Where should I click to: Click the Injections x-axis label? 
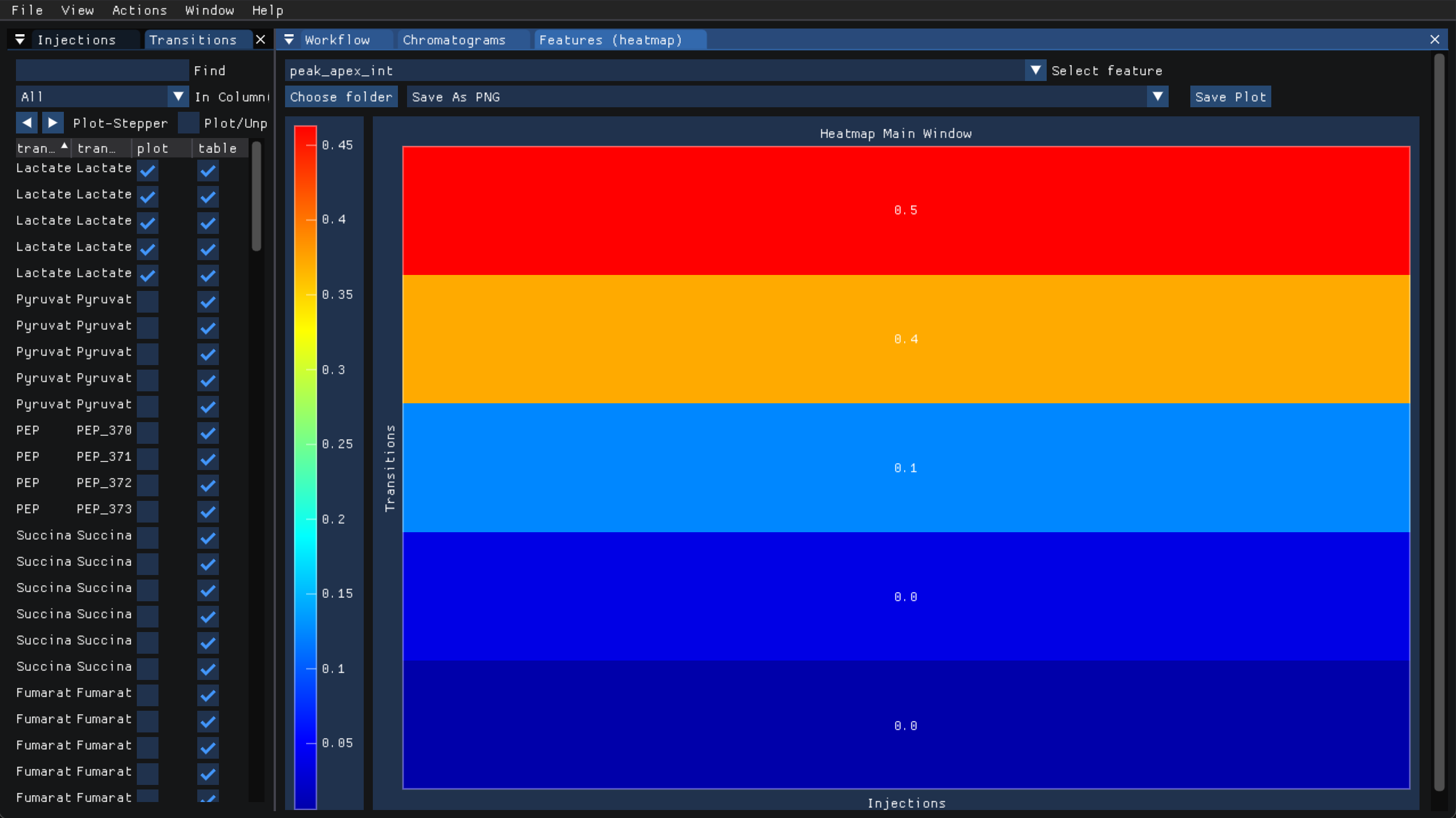point(906,803)
